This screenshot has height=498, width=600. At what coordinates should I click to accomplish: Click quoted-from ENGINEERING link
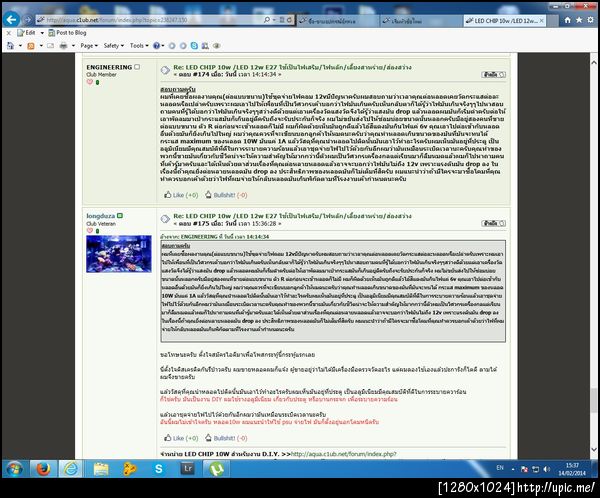[x=214, y=237]
